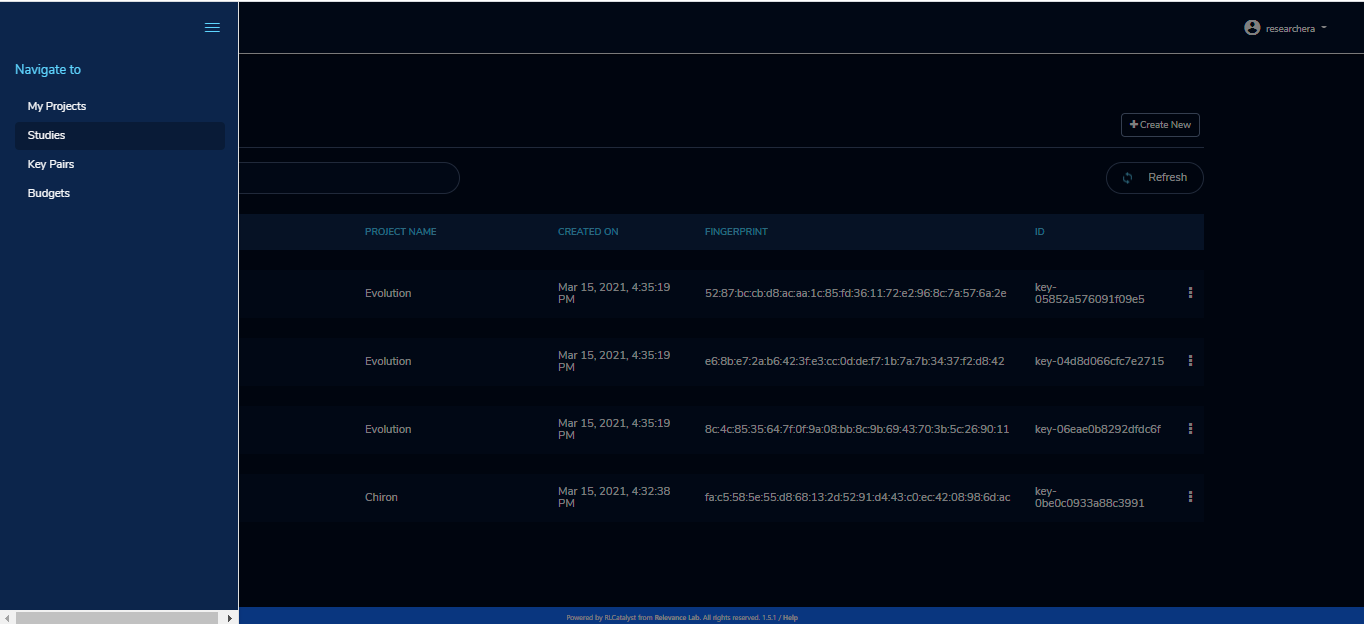Open actions menu for key-06eae0b8292dfdc6f
Screen dimensions: 1364x624
(1190, 429)
